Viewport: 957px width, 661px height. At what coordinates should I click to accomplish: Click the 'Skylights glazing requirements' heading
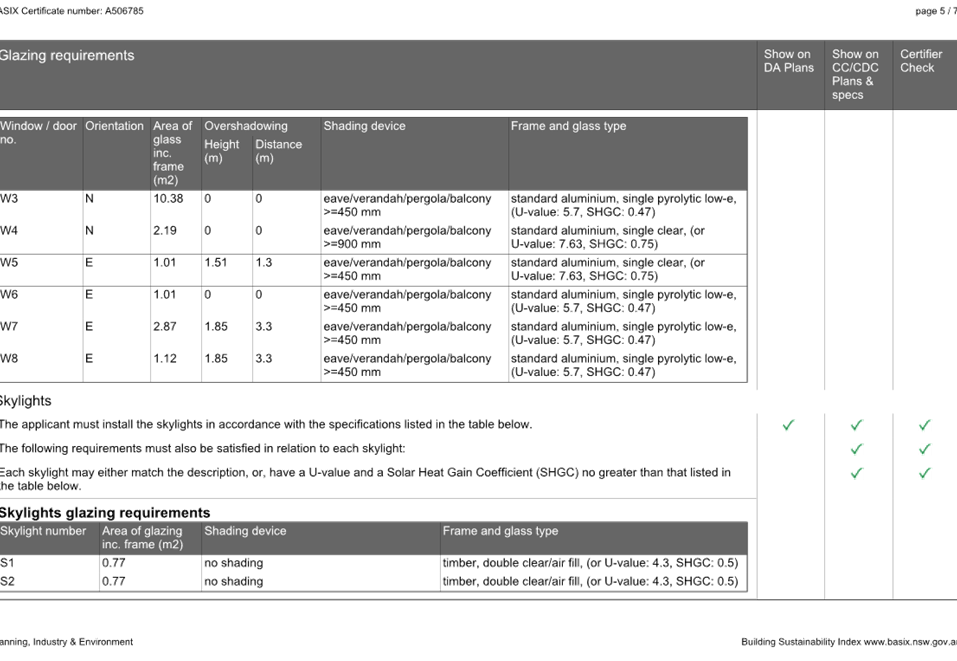(105, 513)
